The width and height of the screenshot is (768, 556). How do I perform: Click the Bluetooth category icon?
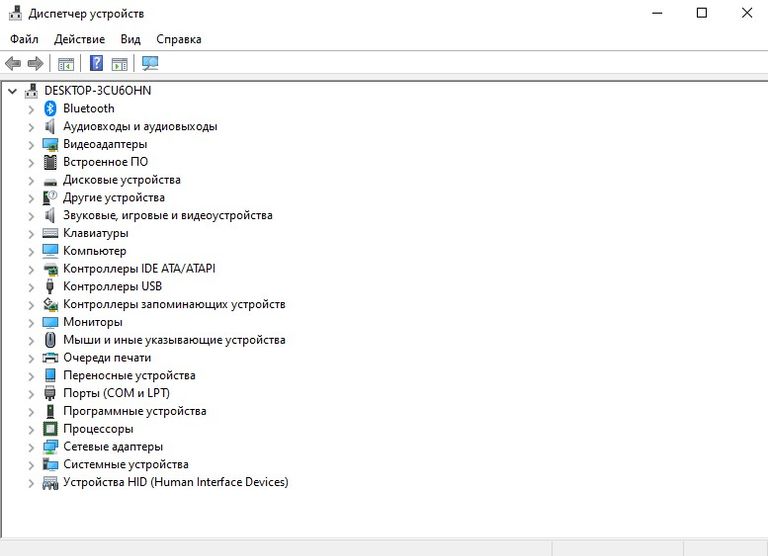coord(50,108)
